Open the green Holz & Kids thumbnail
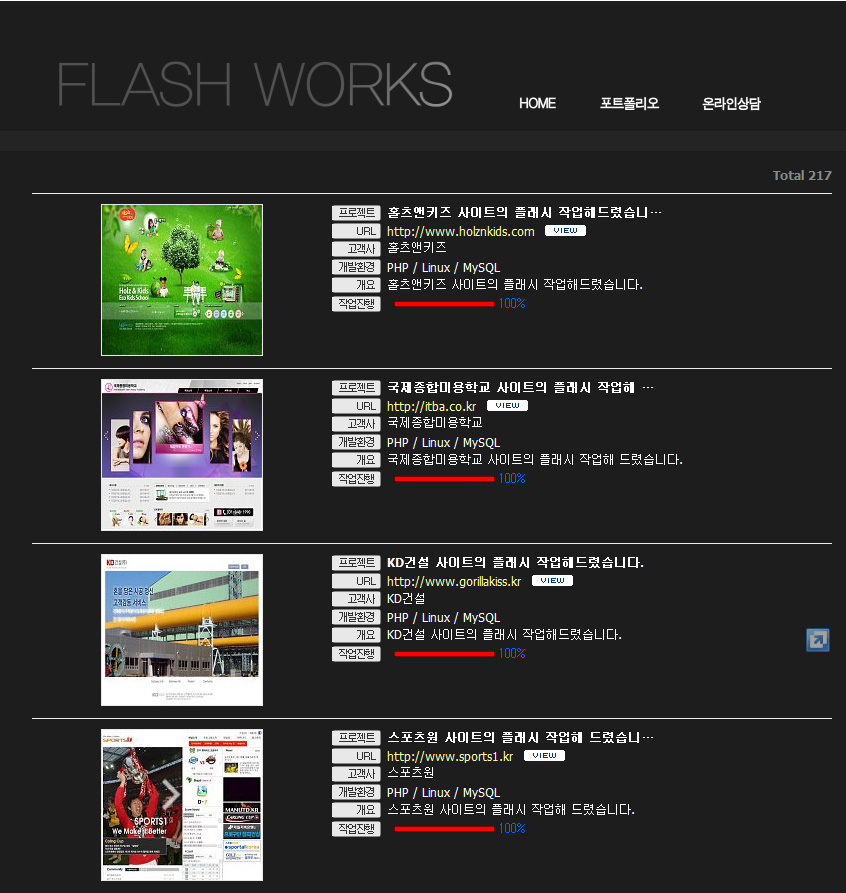This screenshot has width=846, height=893. (182, 280)
